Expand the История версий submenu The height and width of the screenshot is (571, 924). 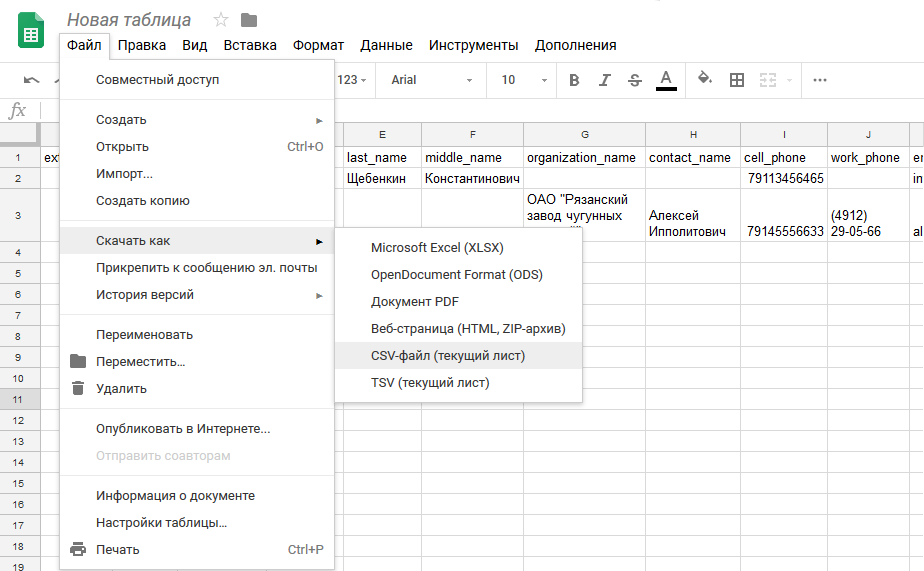point(197,295)
